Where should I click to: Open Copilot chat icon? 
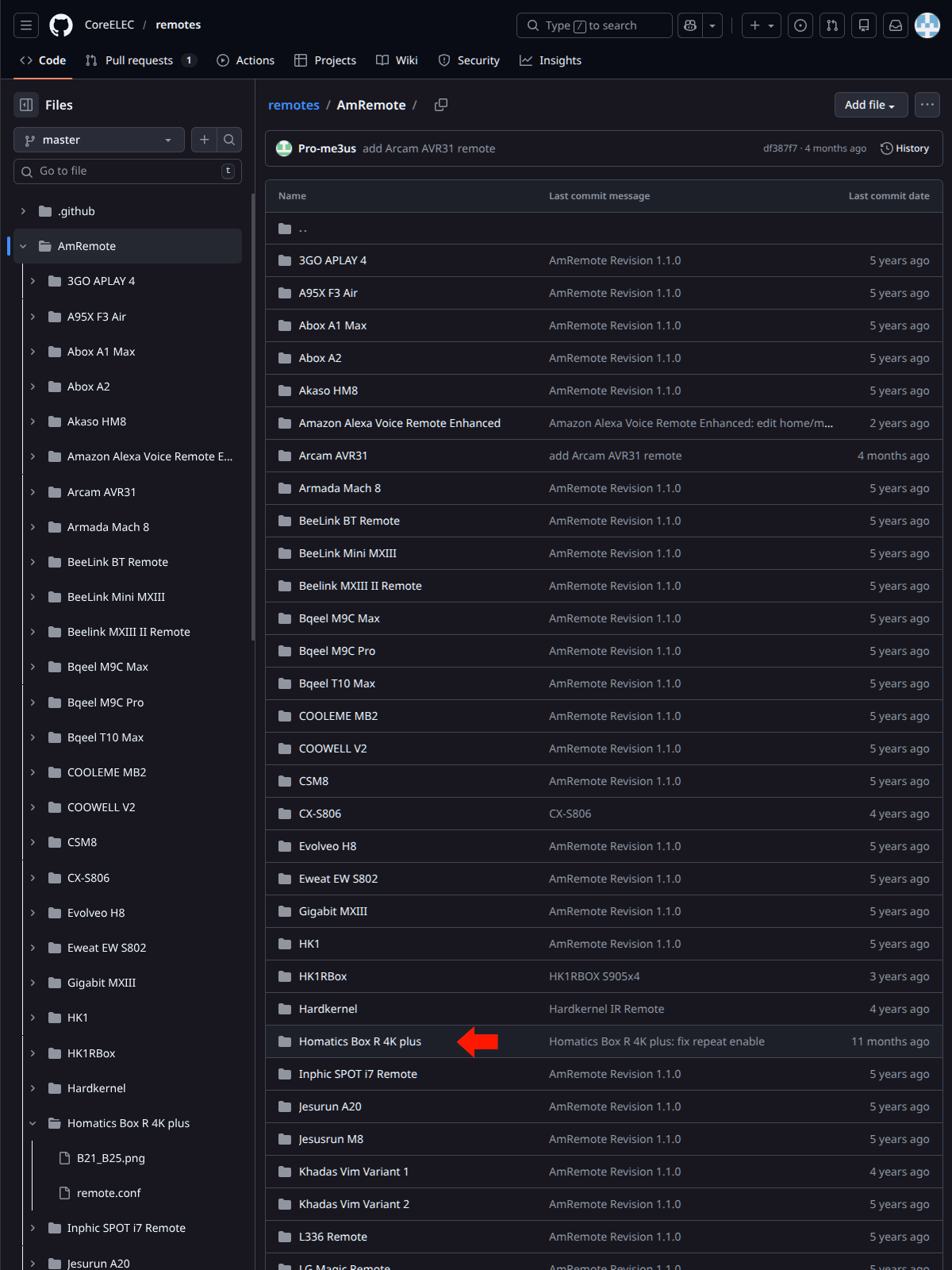(x=690, y=25)
